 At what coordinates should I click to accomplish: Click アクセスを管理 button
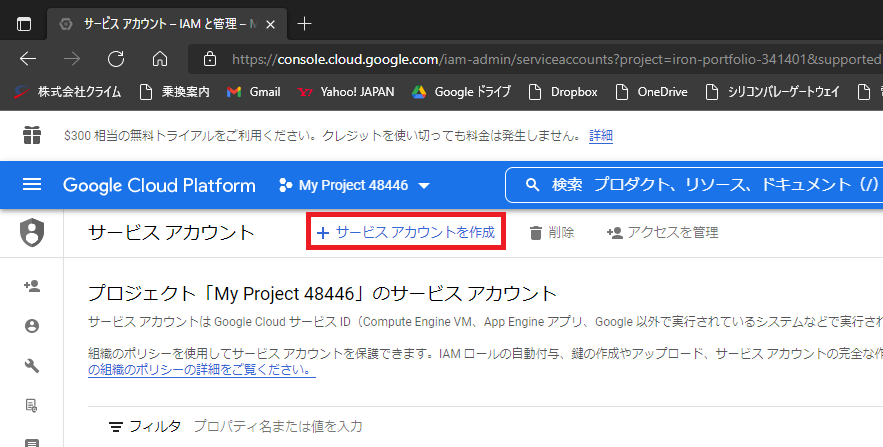(663, 233)
